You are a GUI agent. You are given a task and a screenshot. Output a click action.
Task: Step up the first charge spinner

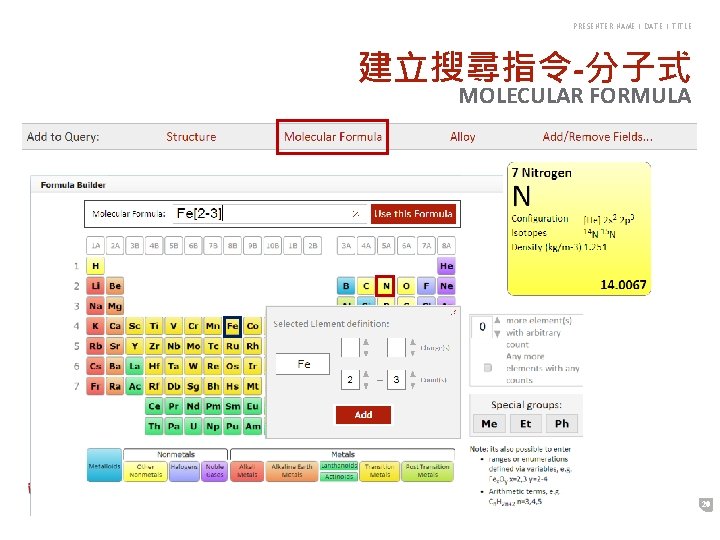pyautogui.click(x=366, y=342)
